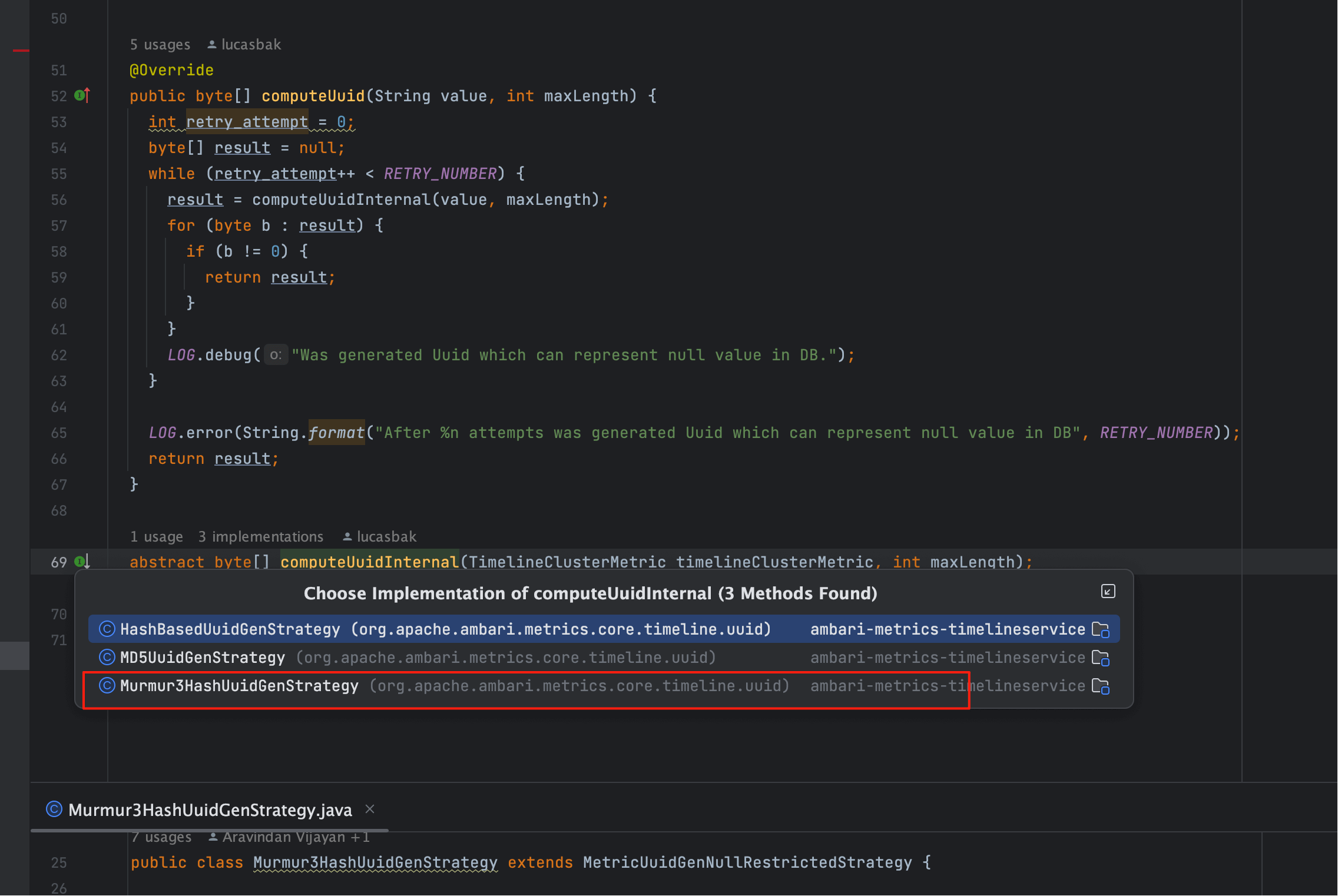Click line number 69 in the gutter
Viewport: 1338px width, 896px height.
[x=58, y=562]
